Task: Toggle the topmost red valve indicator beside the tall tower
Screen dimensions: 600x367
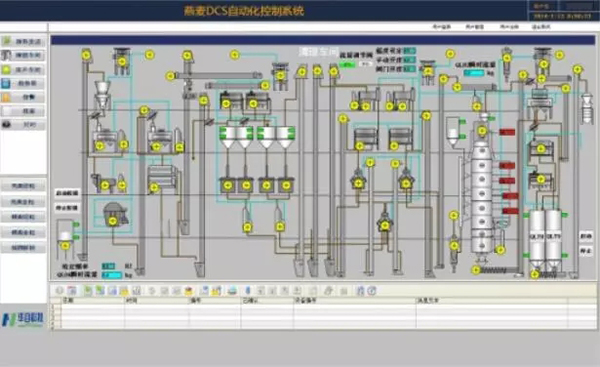Action: (x=507, y=132)
